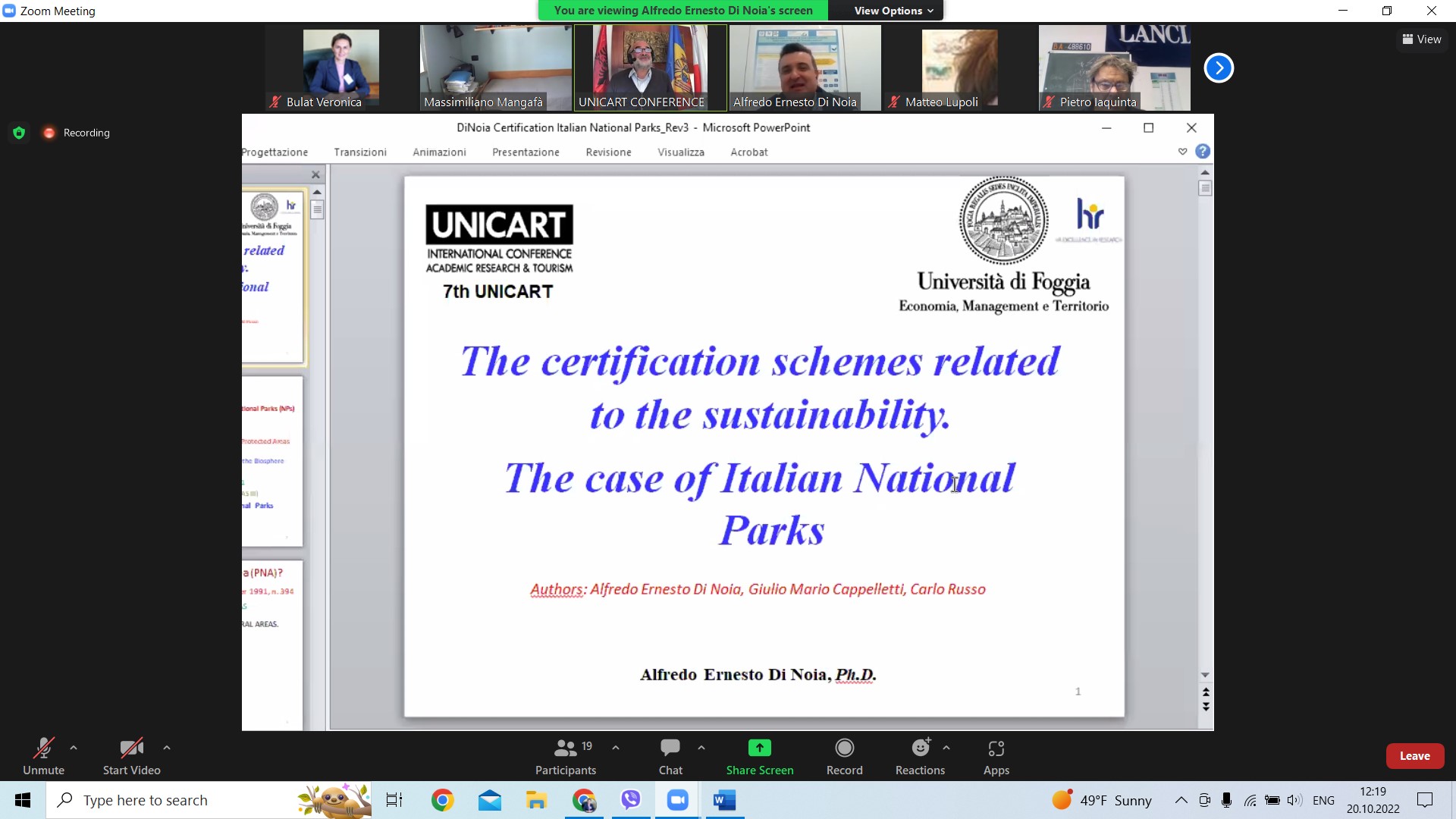Expand video settings arrow beside Start Video

click(x=167, y=748)
